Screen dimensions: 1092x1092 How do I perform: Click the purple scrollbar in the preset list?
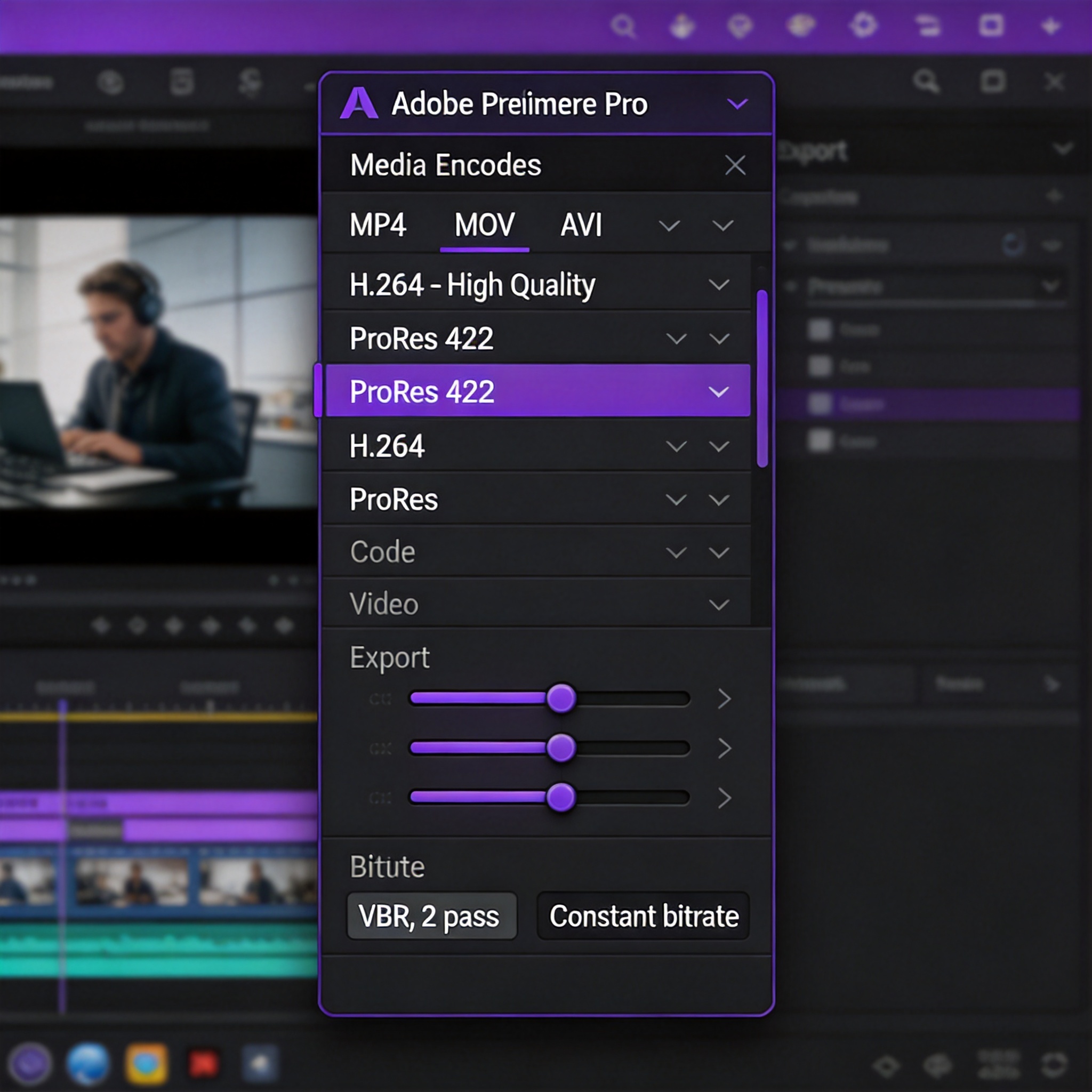tap(762, 378)
